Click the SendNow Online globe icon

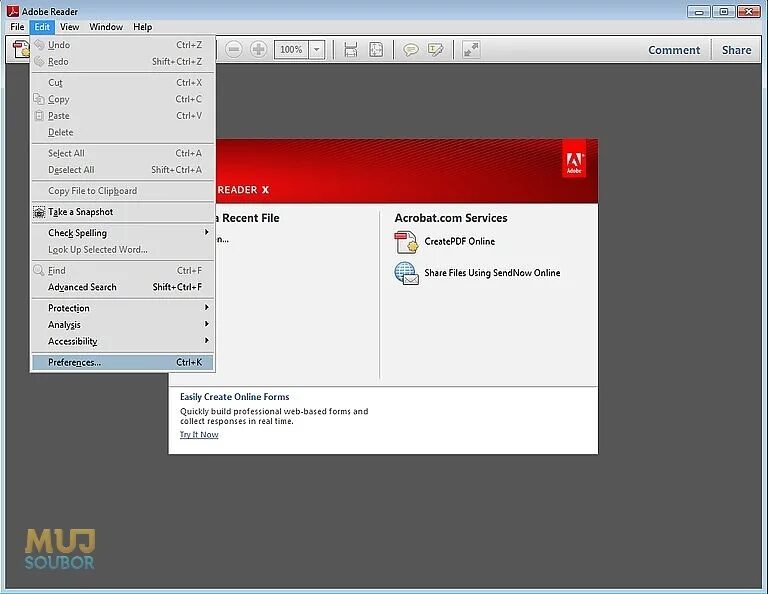pyautogui.click(x=406, y=273)
